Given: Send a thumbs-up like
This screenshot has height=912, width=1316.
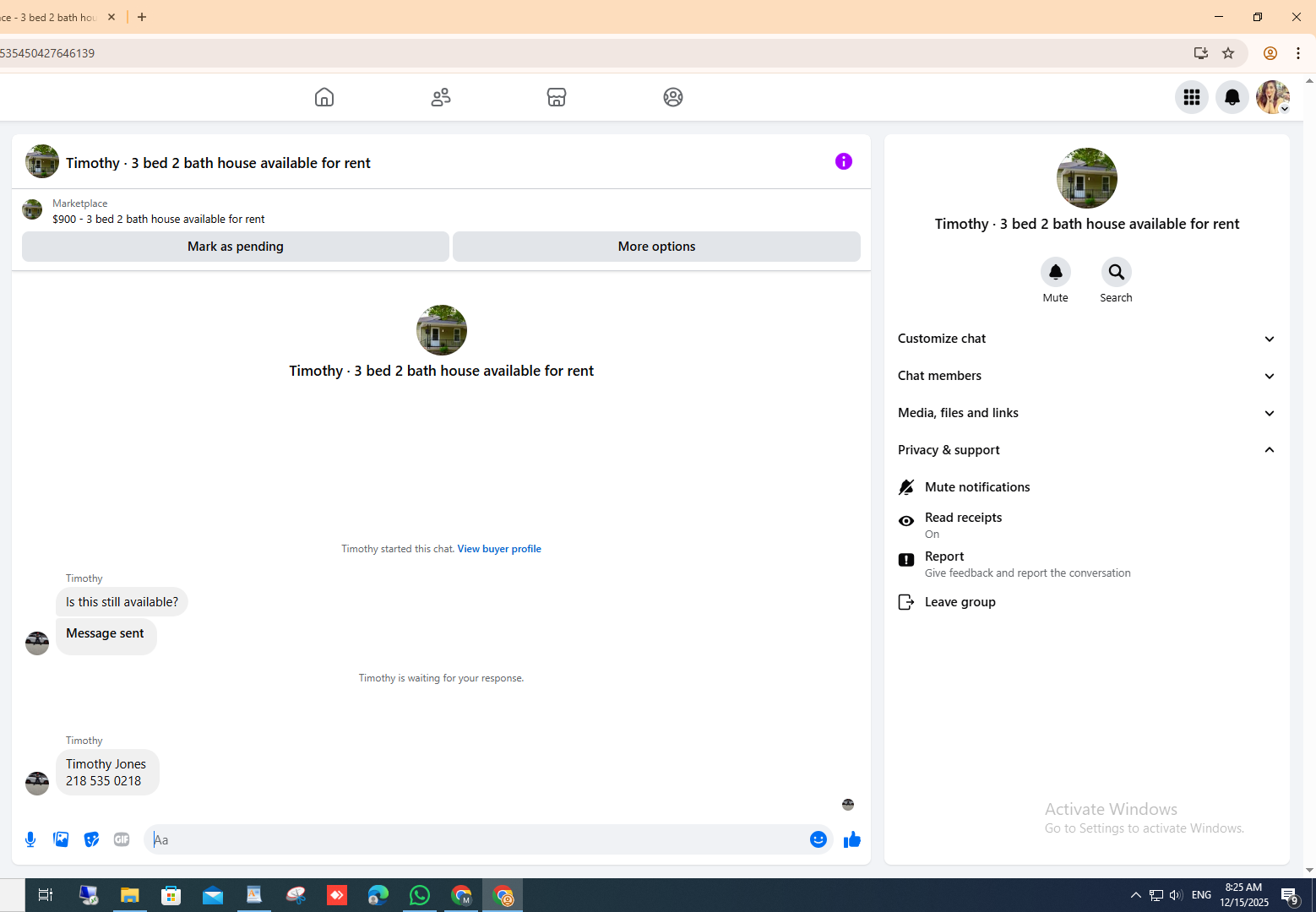Looking at the screenshot, I should [x=852, y=839].
